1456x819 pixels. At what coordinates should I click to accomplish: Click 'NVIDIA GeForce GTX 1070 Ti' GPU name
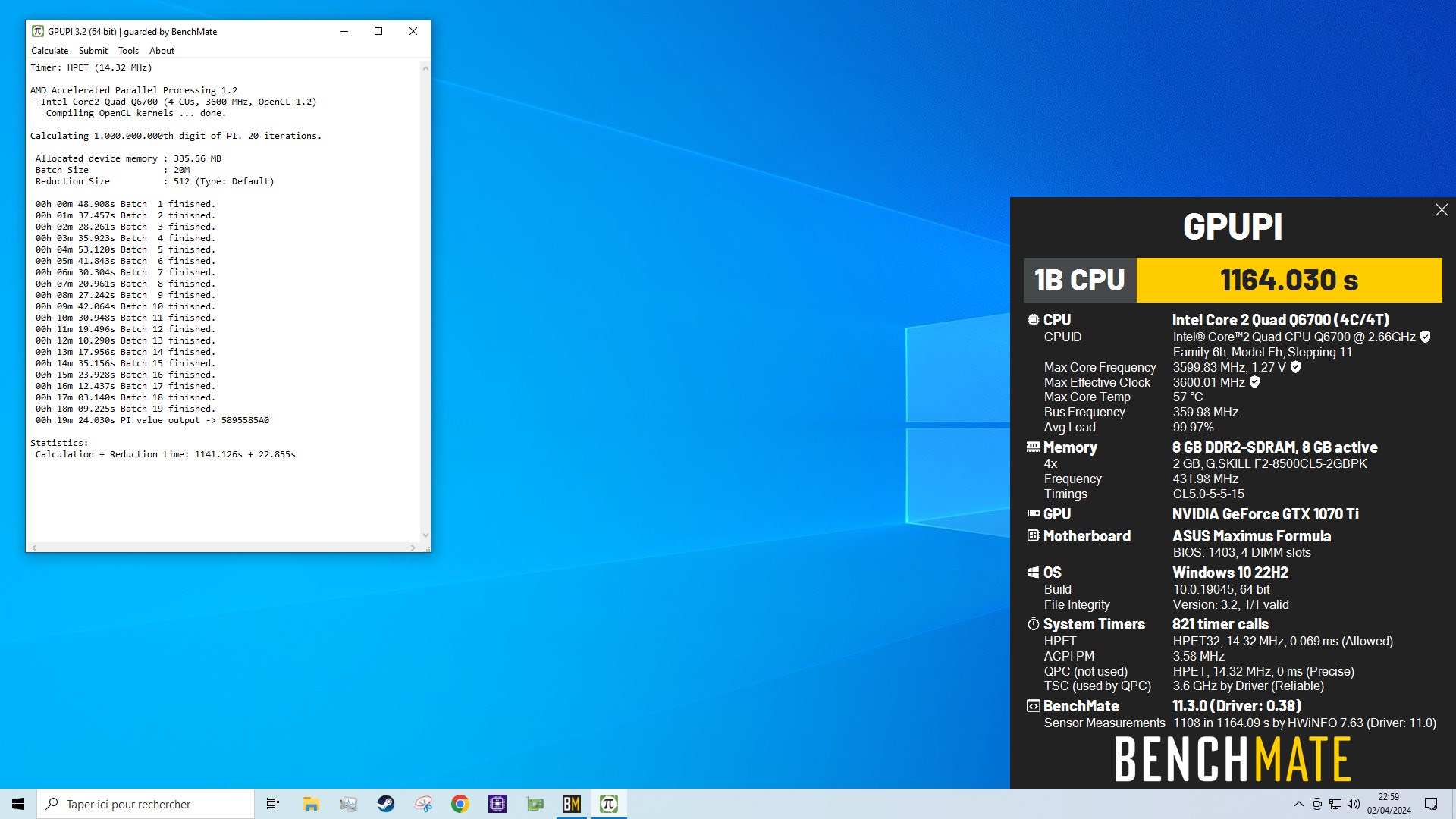(1265, 514)
